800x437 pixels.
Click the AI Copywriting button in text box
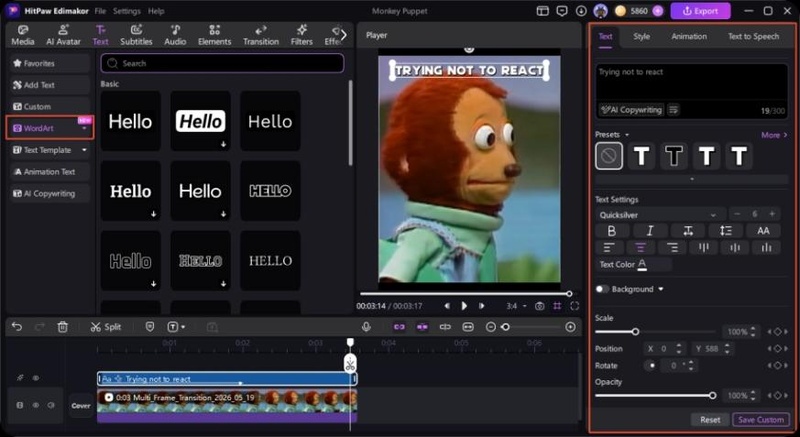pos(632,110)
